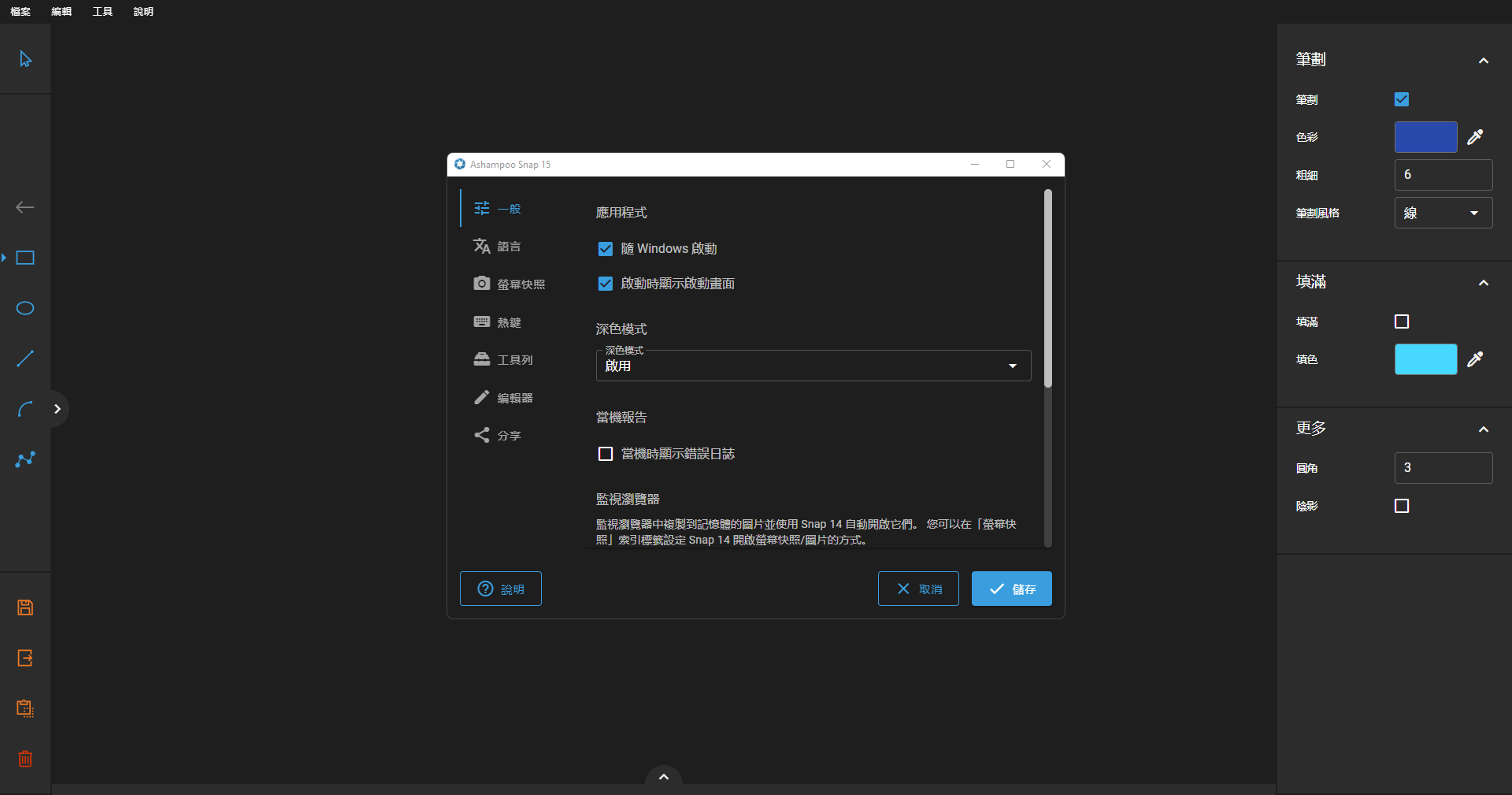The width and height of the screenshot is (1512, 795).
Task: Click the cyan fill color swatch
Action: [x=1425, y=359]
